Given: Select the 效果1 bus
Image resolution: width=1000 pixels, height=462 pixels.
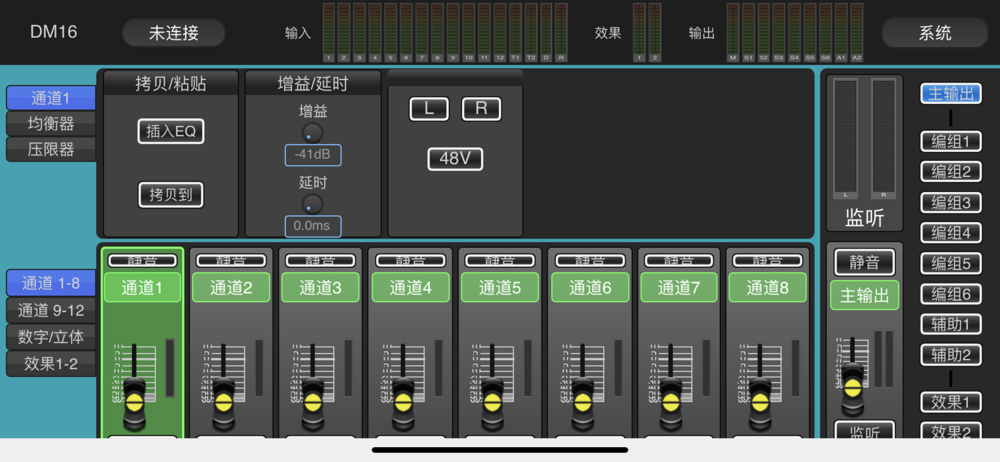Looking at the screenshot, I should coord(950,402).
